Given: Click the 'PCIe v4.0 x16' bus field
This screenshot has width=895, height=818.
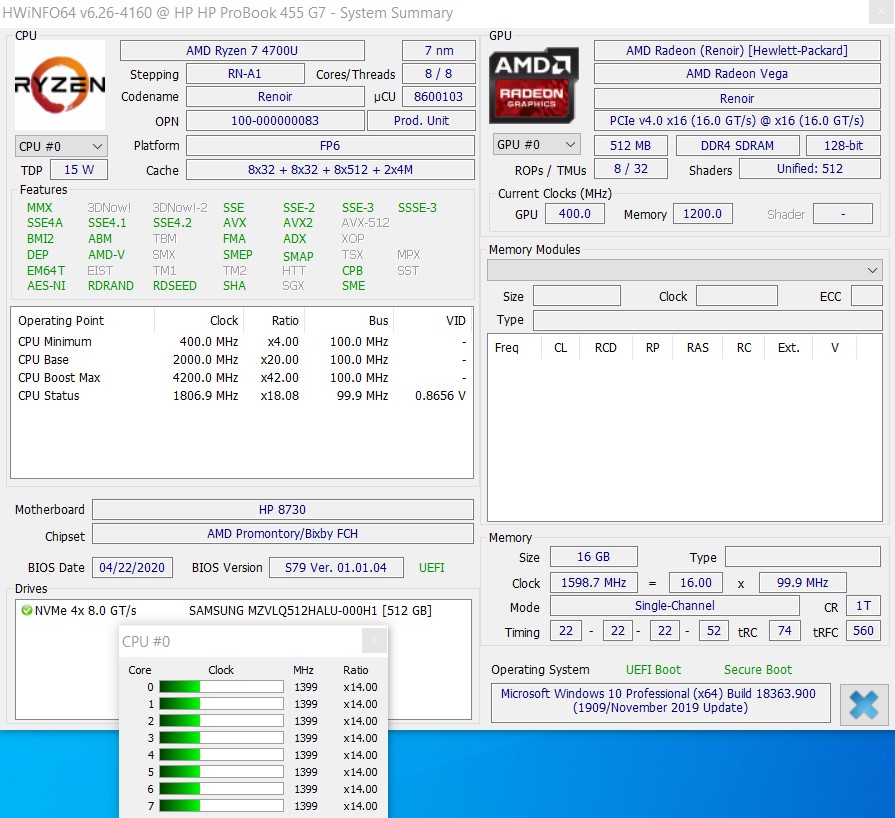Looking at the screenshot, I should click(737, 120).
